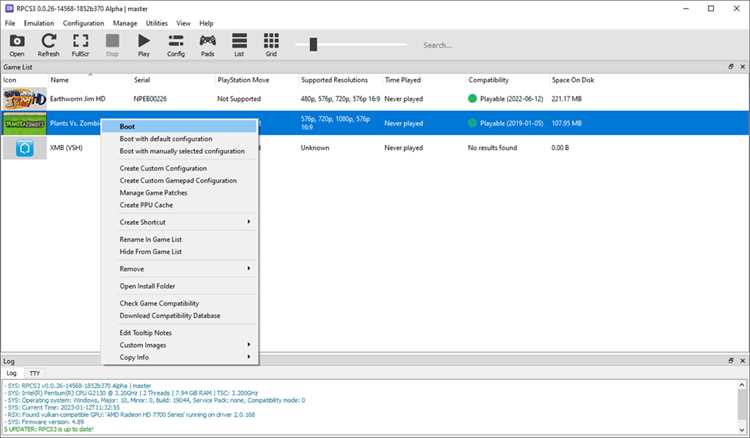Float the Log panel
This screenshot has height=438, width=750.
731,361
